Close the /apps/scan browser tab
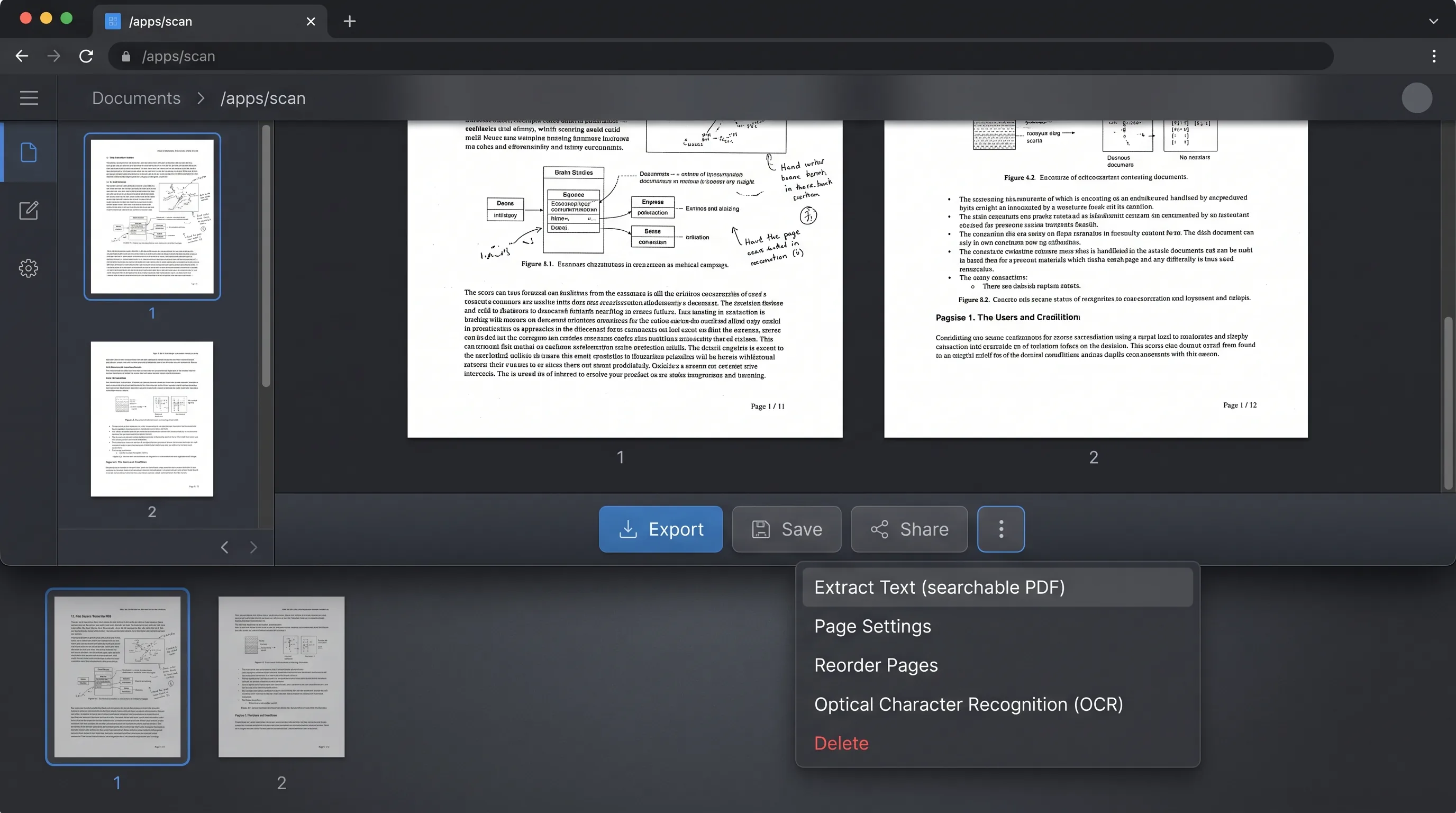The width and height of the screenshot is (1456, 813). [311, 22]
